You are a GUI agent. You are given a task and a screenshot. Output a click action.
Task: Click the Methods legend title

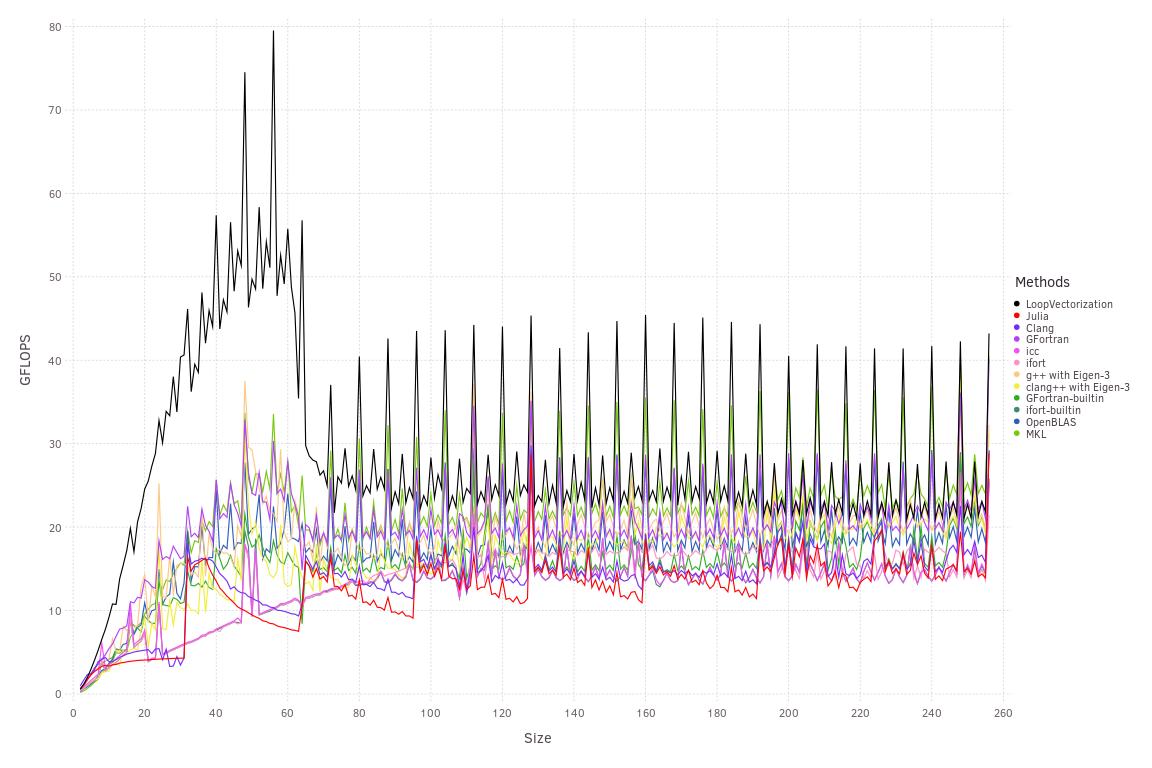1042,282
